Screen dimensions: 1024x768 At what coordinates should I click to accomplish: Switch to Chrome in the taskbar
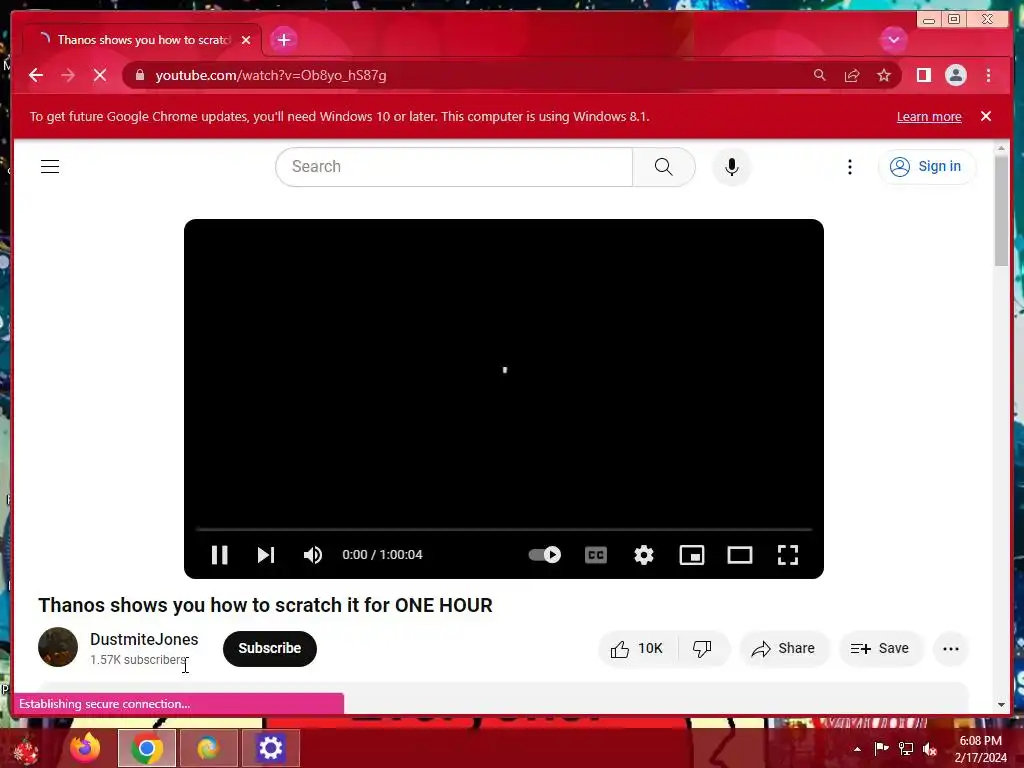pos(147,748)
